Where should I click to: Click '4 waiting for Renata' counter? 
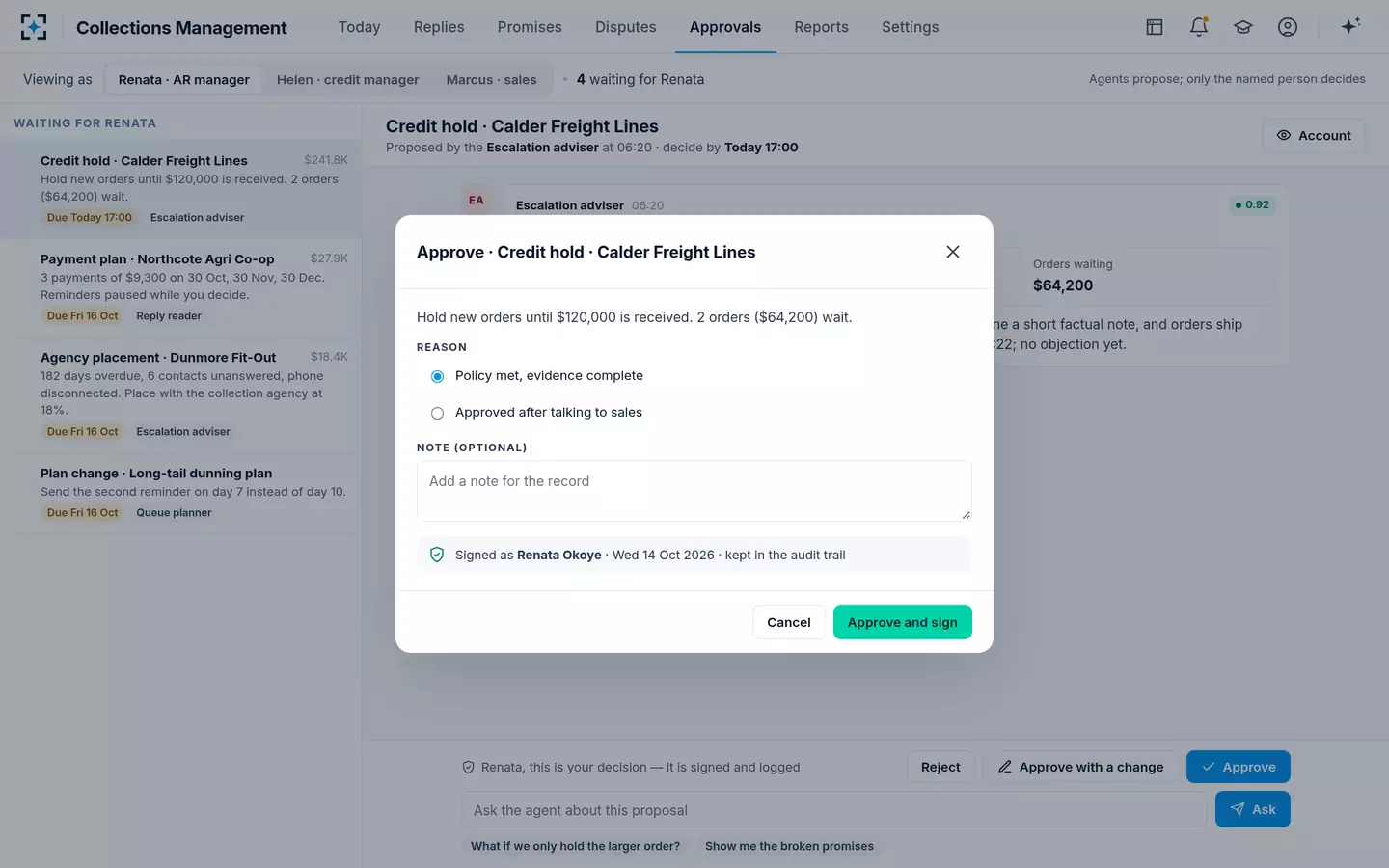click(640, 79)
